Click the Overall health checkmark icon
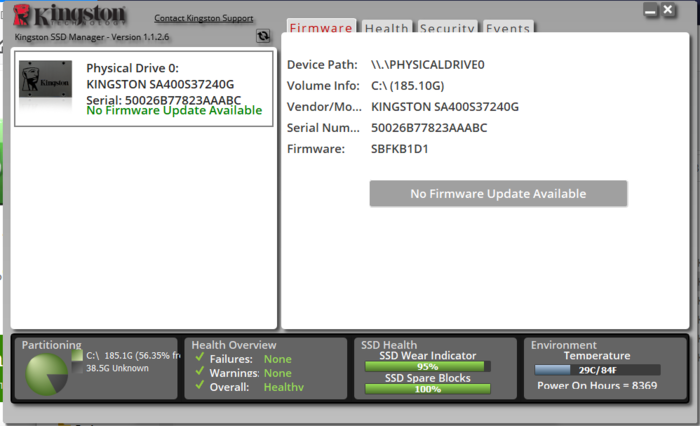Image resolution: width=700 pixels, height=426 pixels. tap(199, 386)
